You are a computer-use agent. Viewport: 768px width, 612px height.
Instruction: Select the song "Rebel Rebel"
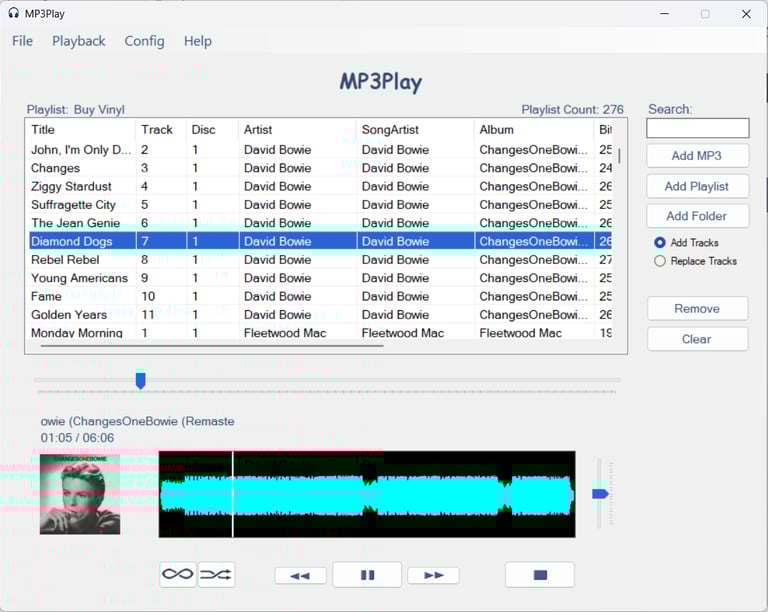click(321, 260)
